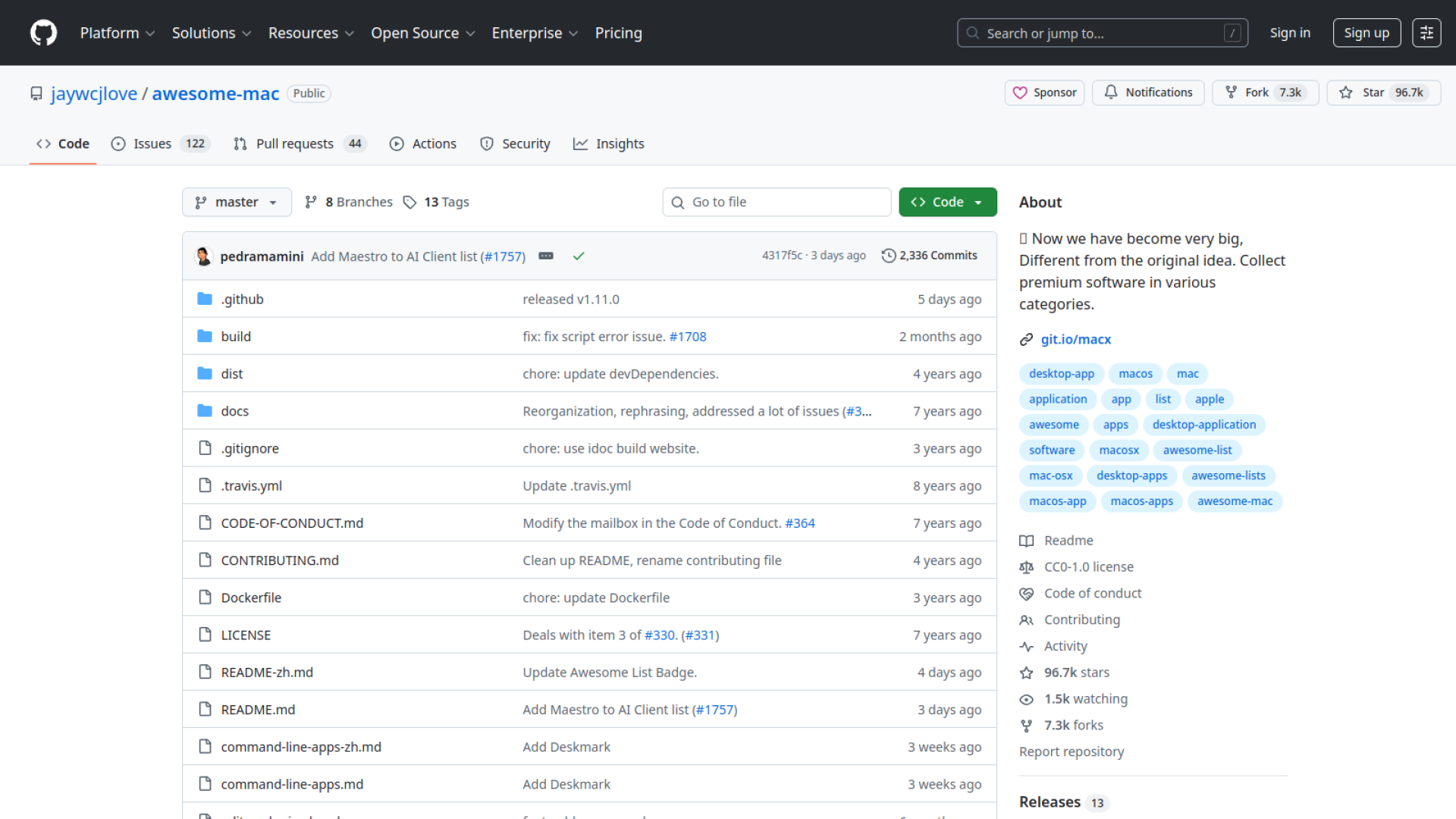
Task: Click the commits history clock icon
Action: coord(889,256)
